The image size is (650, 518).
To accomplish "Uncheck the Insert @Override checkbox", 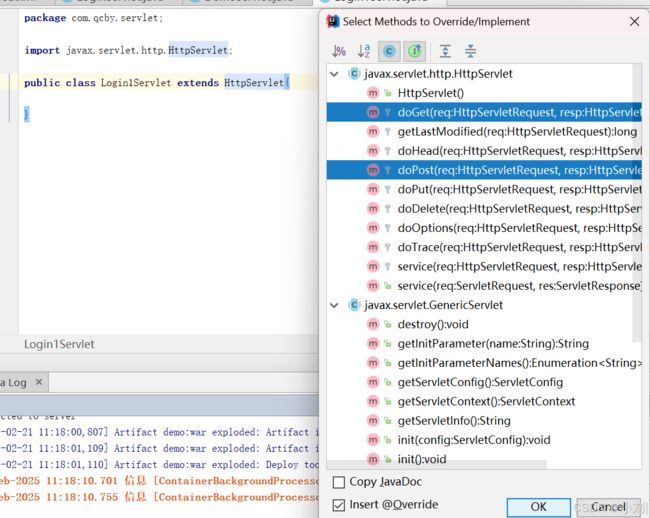I will point(339,505).
